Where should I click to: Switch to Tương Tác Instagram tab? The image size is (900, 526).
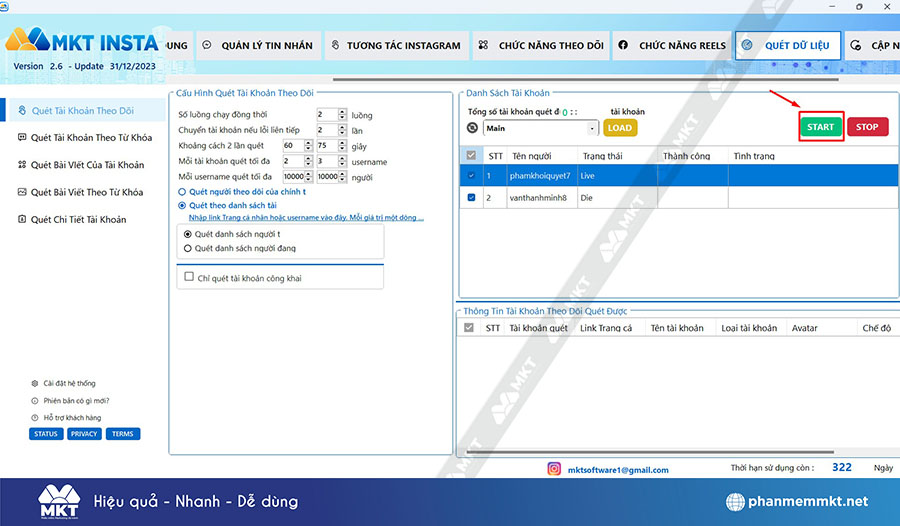coord(398,45)
